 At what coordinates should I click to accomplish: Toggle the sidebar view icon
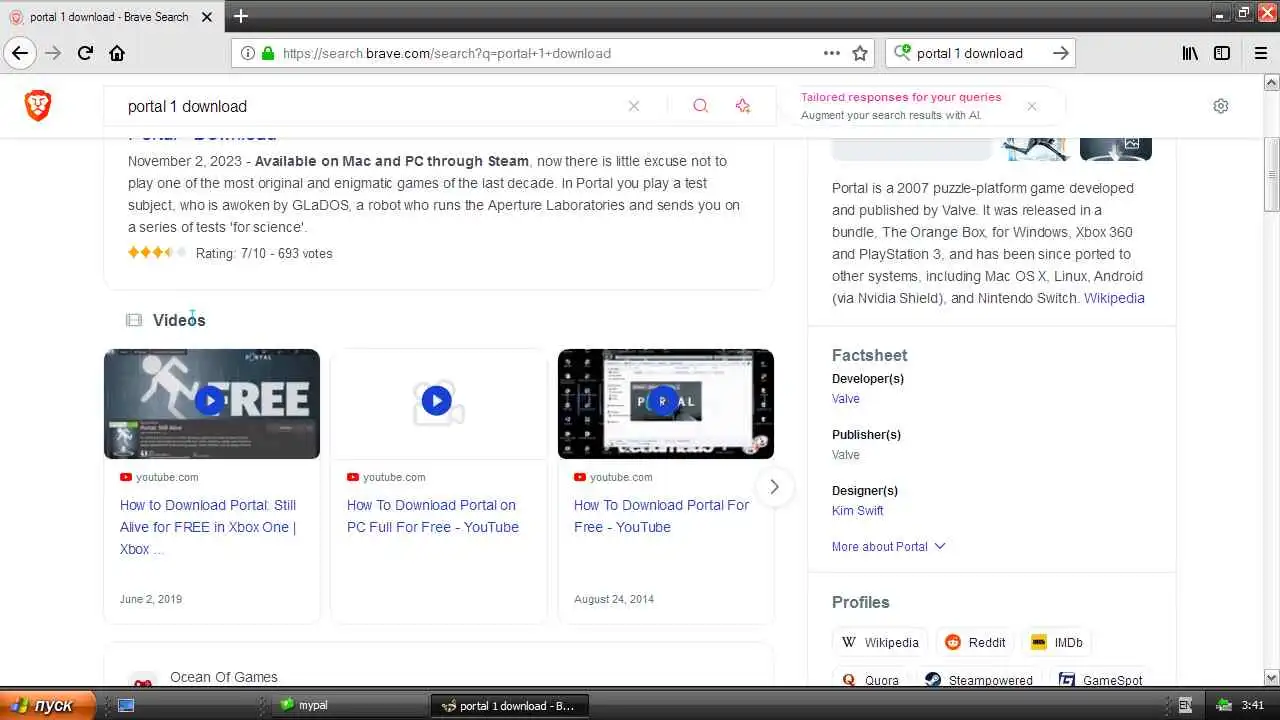pyautogui.click(x=1222, y=53)
